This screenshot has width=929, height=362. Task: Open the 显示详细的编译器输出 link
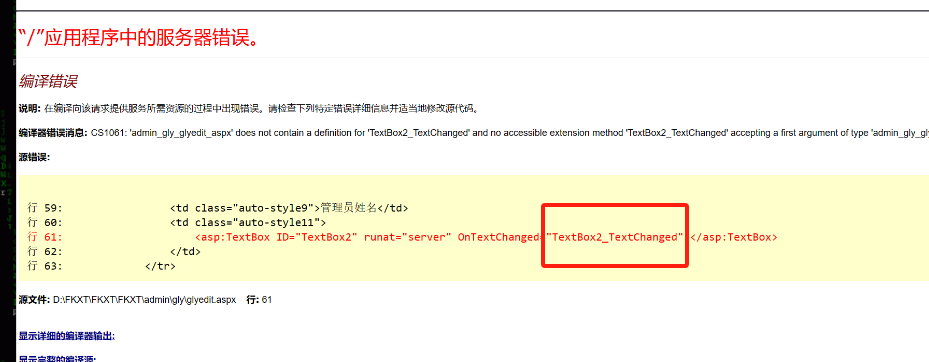point(66,336)
